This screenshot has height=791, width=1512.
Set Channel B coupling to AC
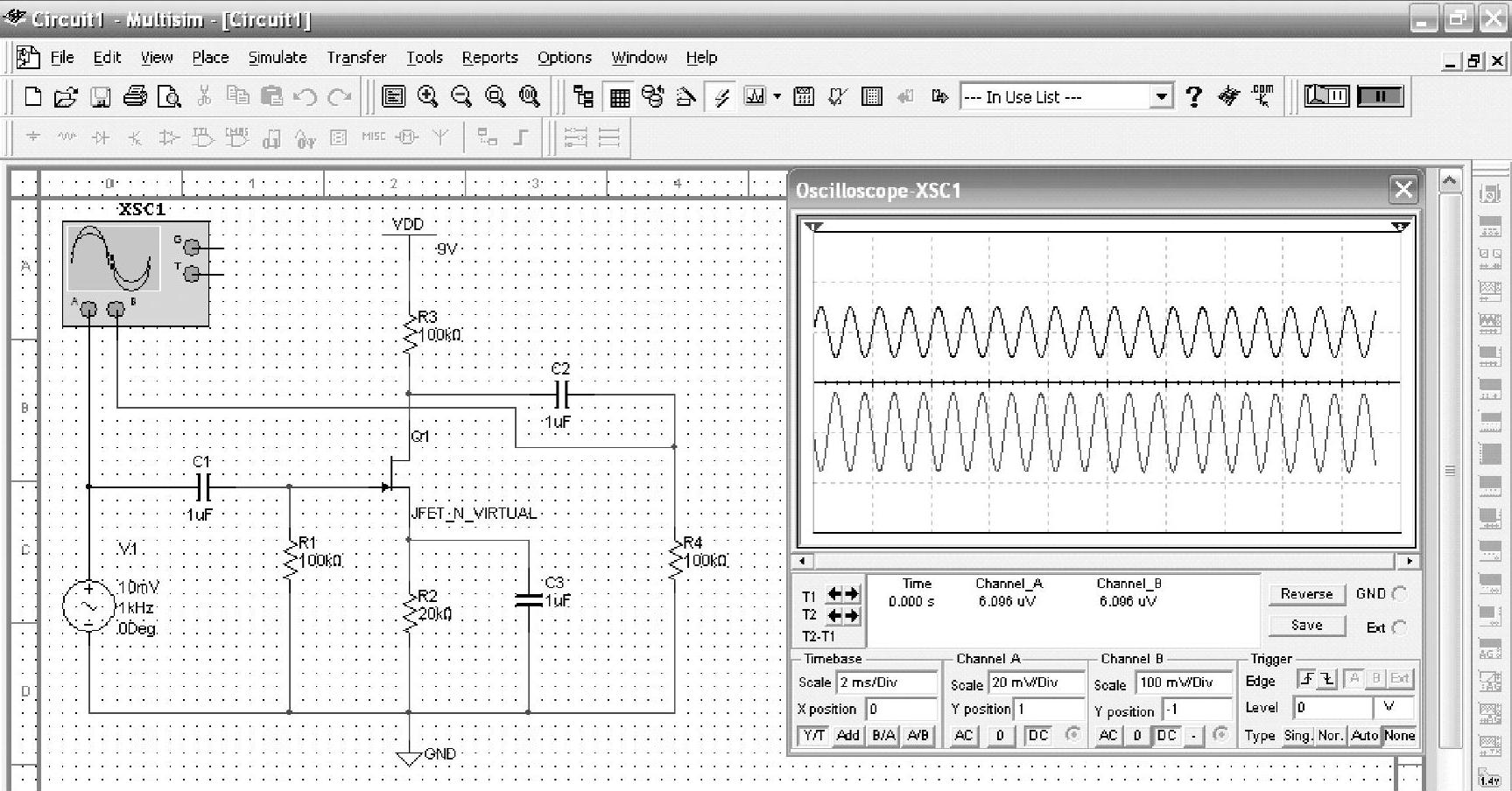point(1108,736)
